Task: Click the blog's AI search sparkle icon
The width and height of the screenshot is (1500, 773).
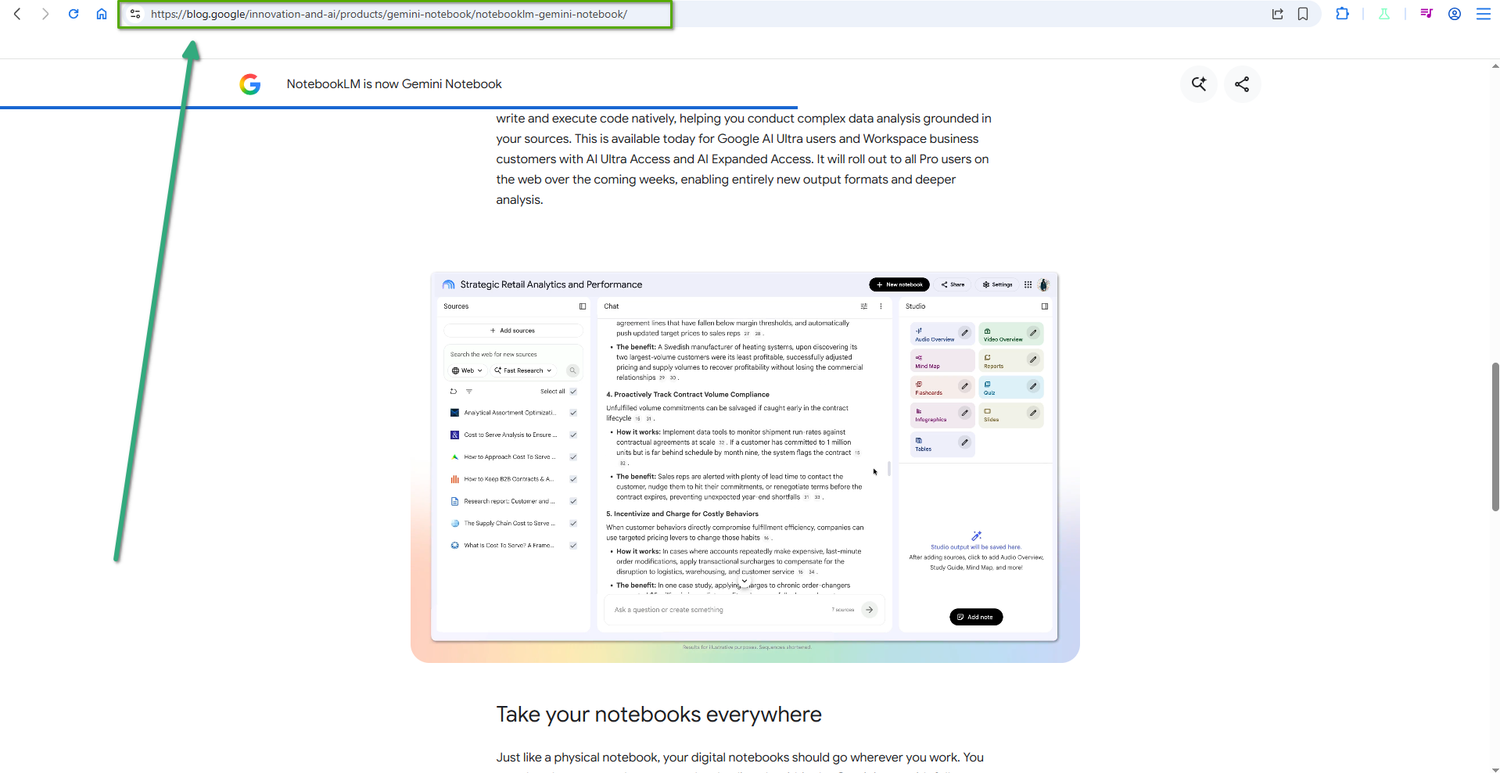Action: tap(1199, 84)
